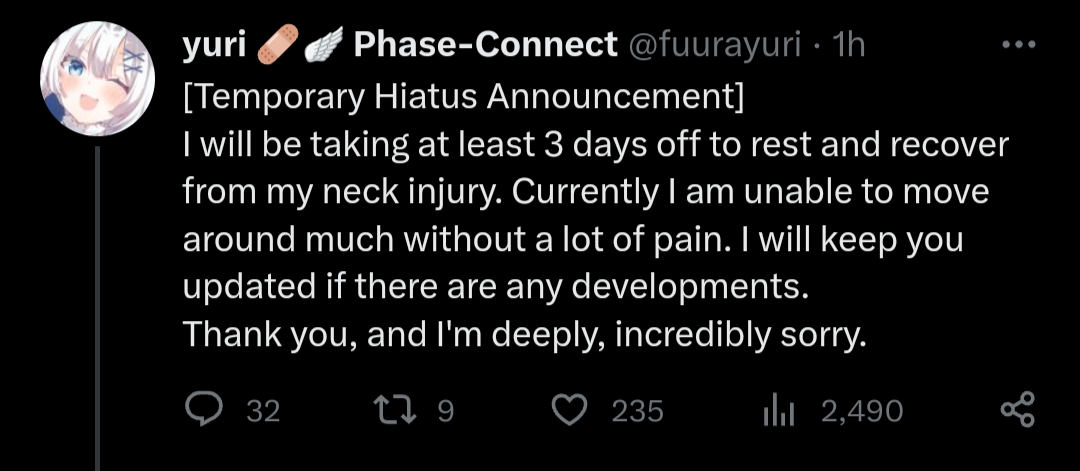Click the view count 2,490
The height and width of the screenshot is (471, 1080).
862,412
